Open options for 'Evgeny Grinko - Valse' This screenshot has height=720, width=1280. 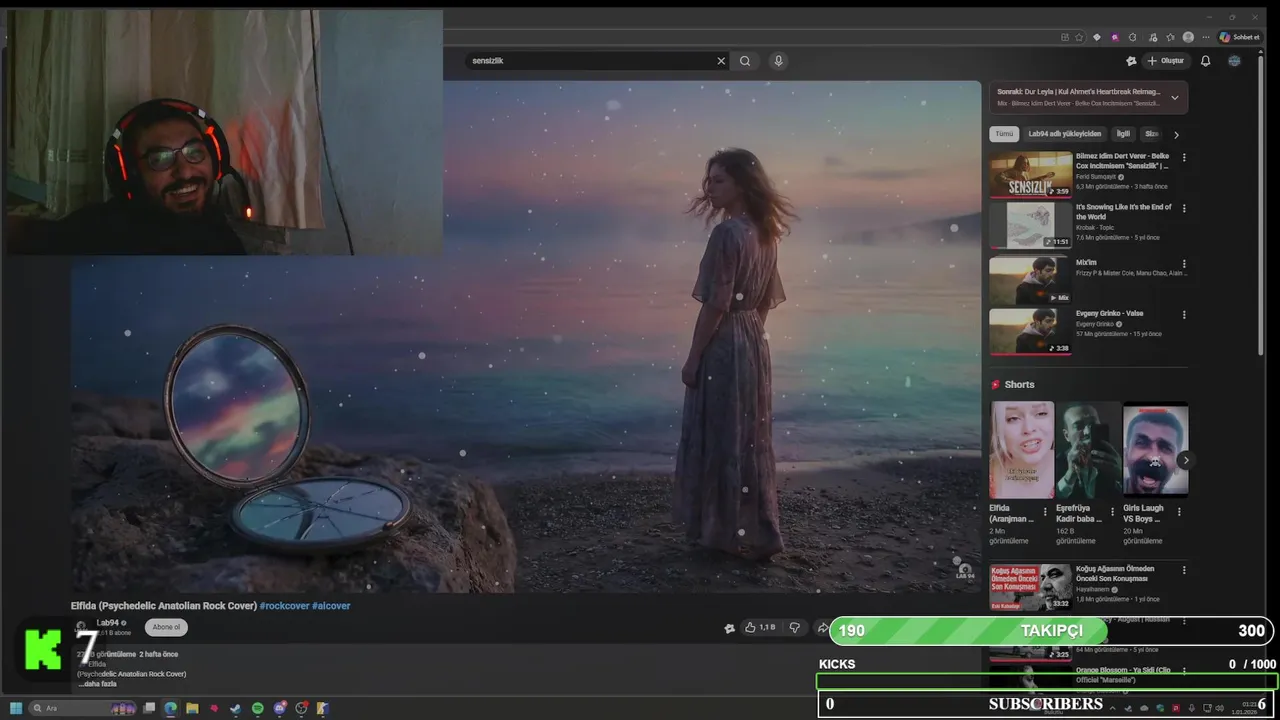(x=1184, y=314)
